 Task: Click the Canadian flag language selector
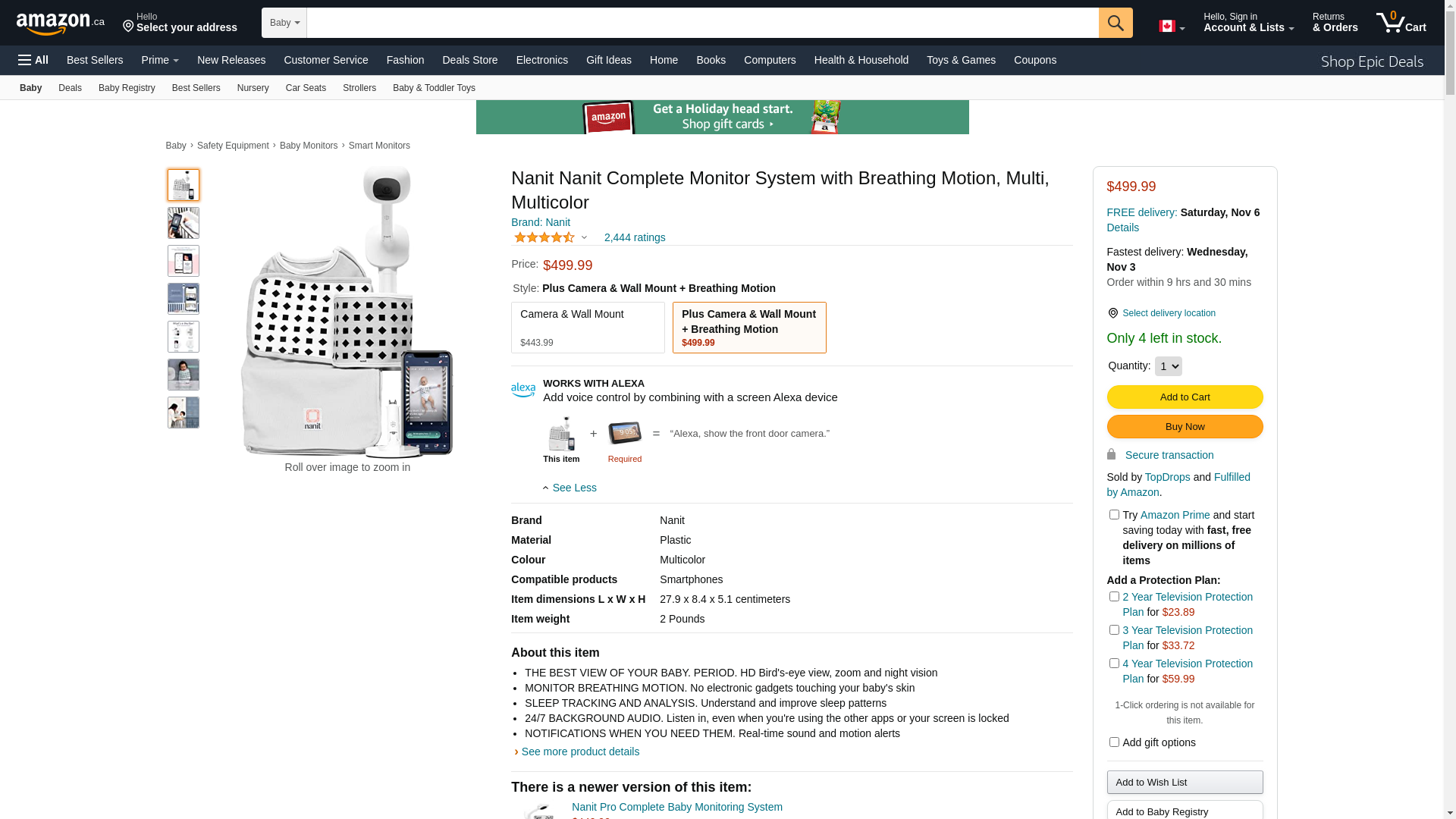point(1171,27)
